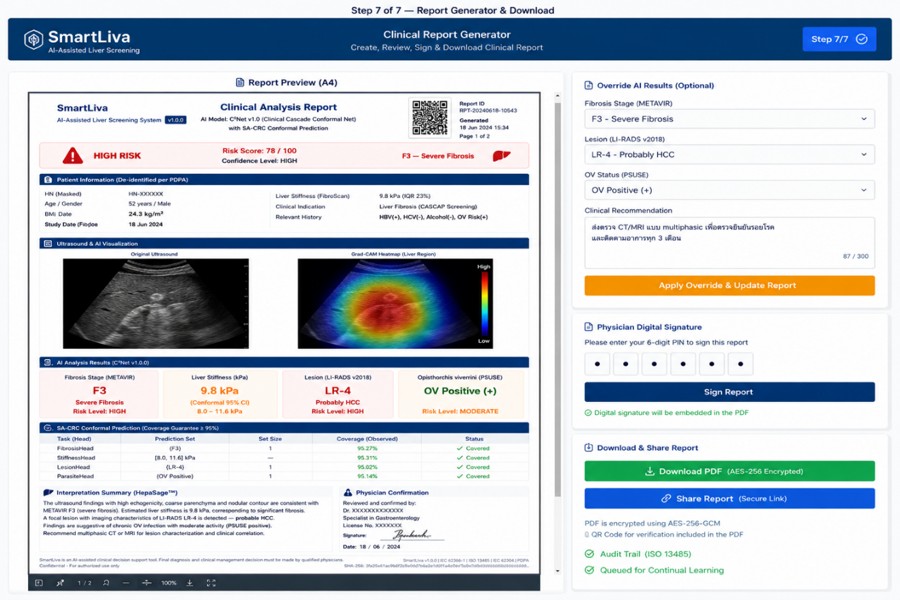Click the report preview vertical scrollbar
900x600 pixels.
coord(557,300)
